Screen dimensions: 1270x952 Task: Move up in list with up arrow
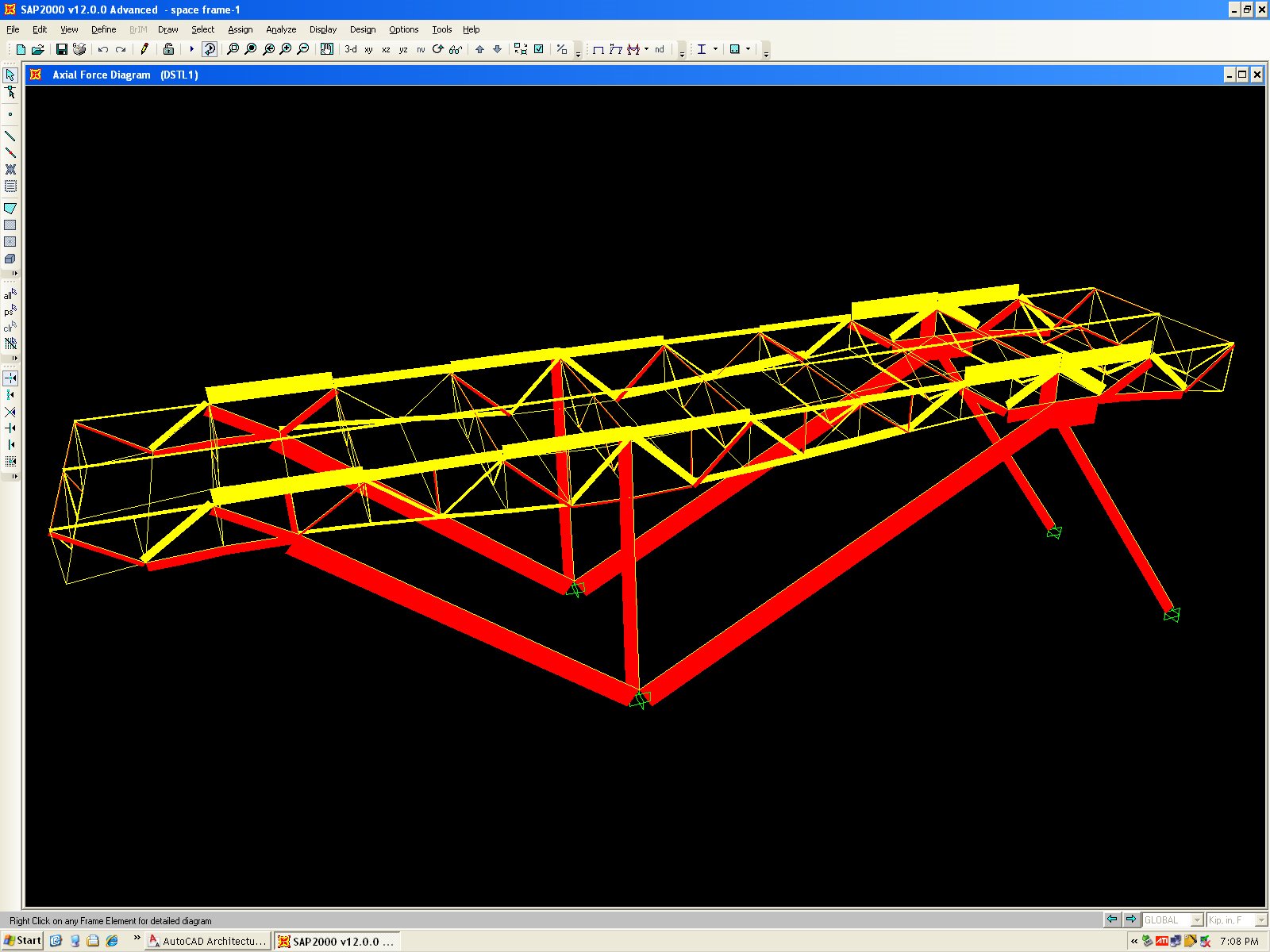tap(479, 49)
